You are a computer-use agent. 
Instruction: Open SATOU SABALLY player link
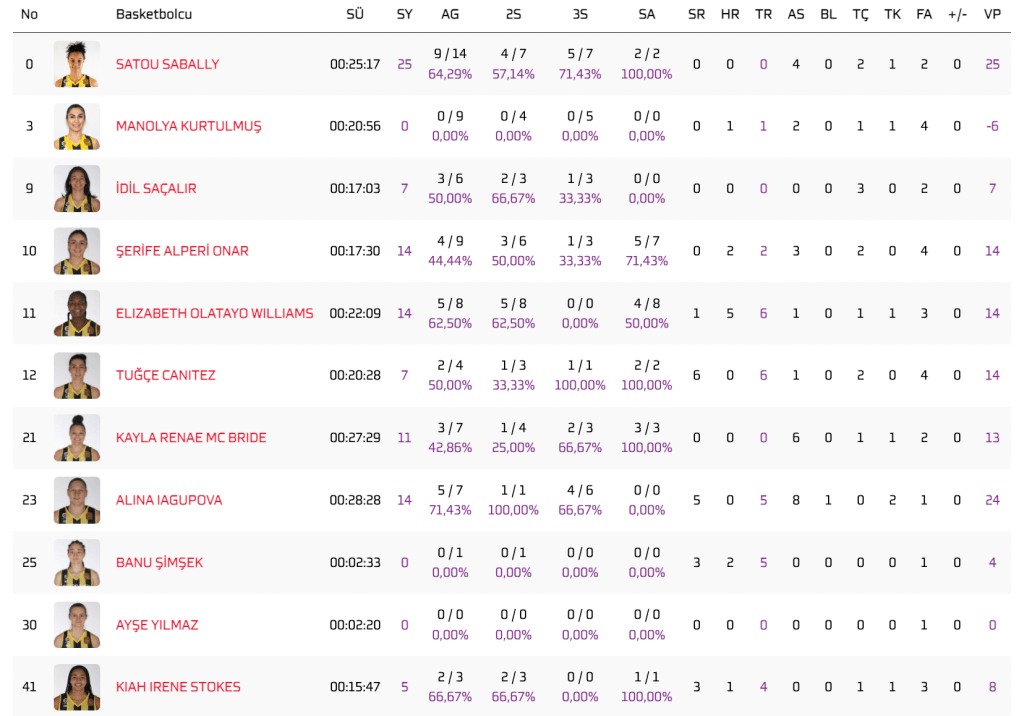pyautogui.click(x=167, y=64)
